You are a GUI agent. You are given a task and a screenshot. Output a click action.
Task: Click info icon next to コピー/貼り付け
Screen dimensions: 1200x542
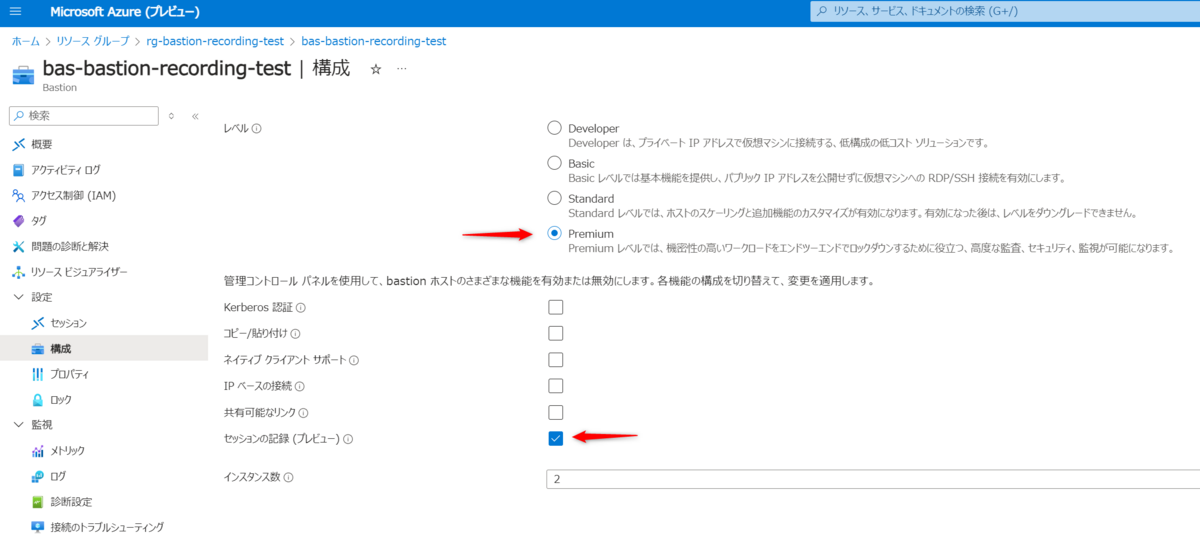point(295,334)
